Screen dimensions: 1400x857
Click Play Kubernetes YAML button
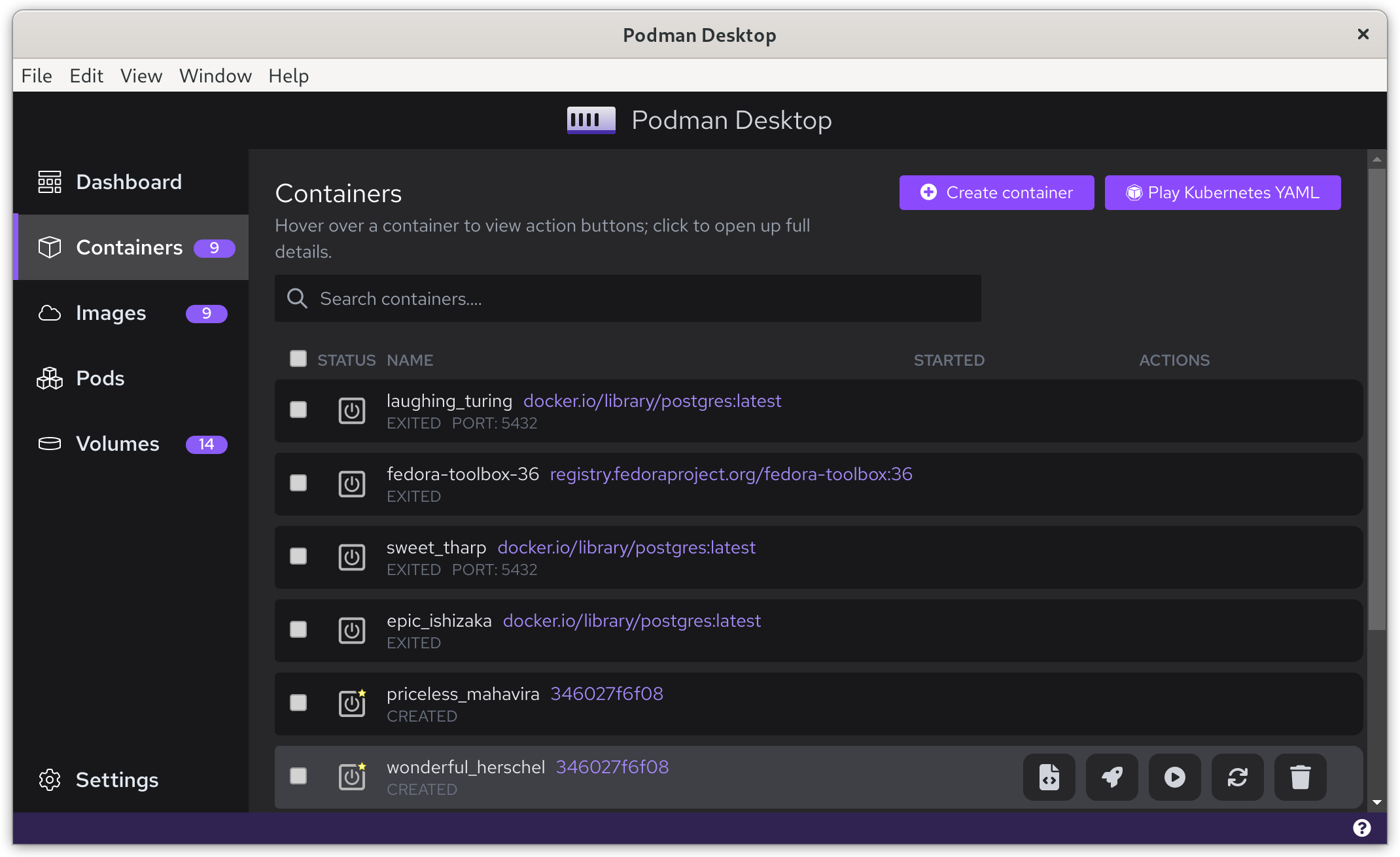point(1222,192)
